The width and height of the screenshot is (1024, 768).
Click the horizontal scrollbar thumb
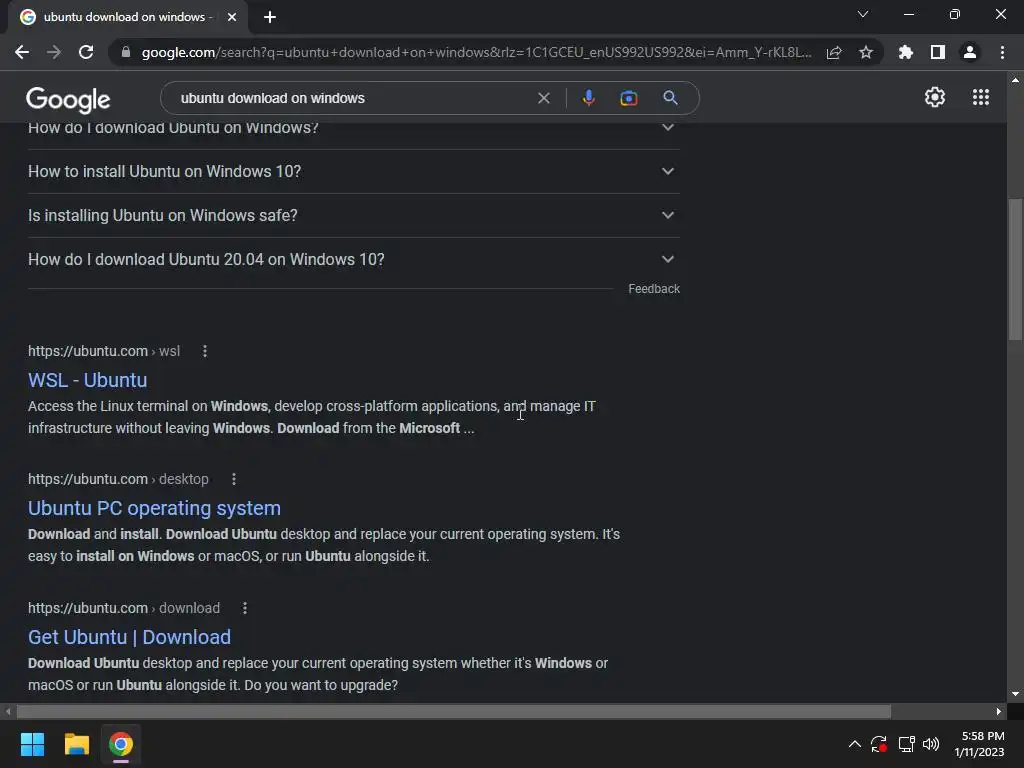(454, 711)
